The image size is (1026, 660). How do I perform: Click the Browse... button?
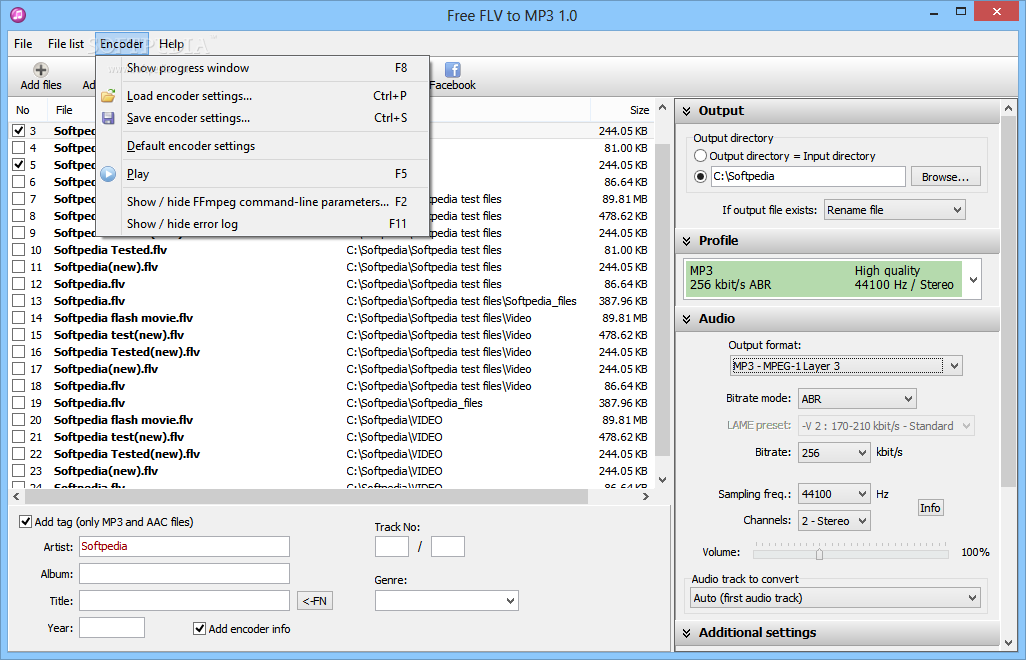[946, 177]
